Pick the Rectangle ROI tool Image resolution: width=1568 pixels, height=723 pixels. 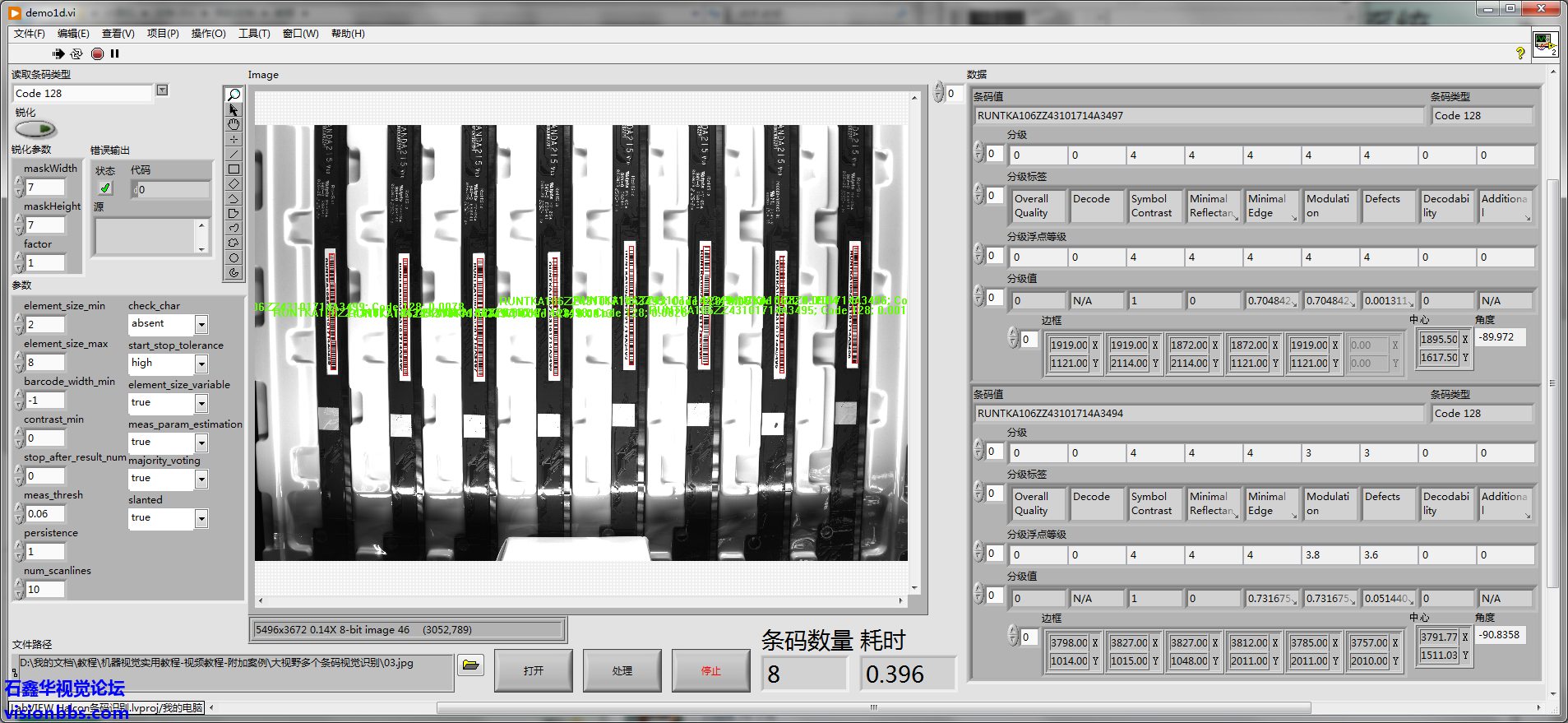point(234,169)
